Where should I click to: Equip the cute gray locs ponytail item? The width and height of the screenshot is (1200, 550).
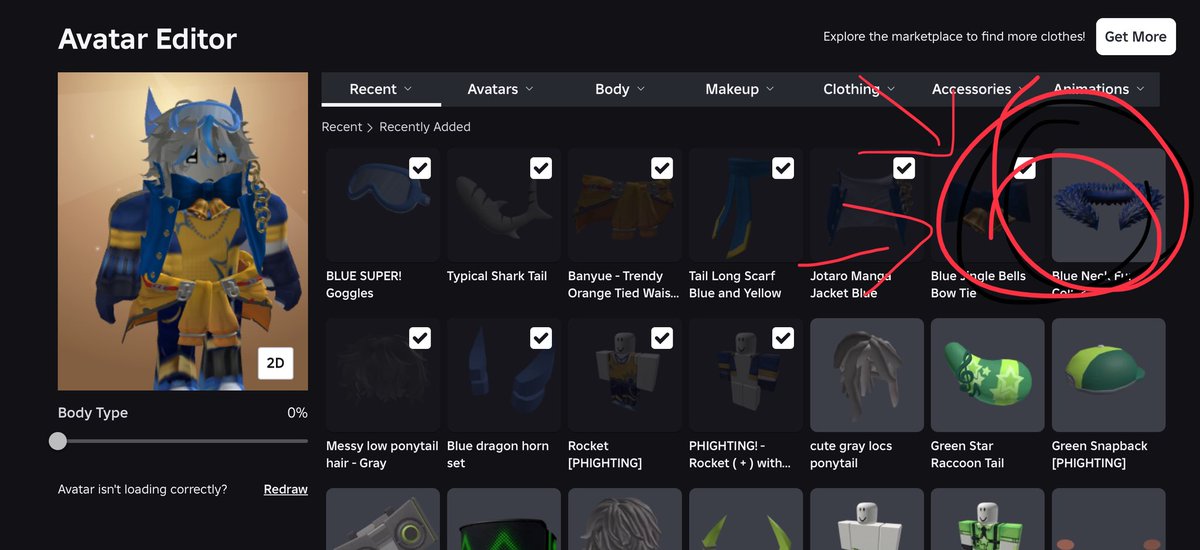pos(867,375)
